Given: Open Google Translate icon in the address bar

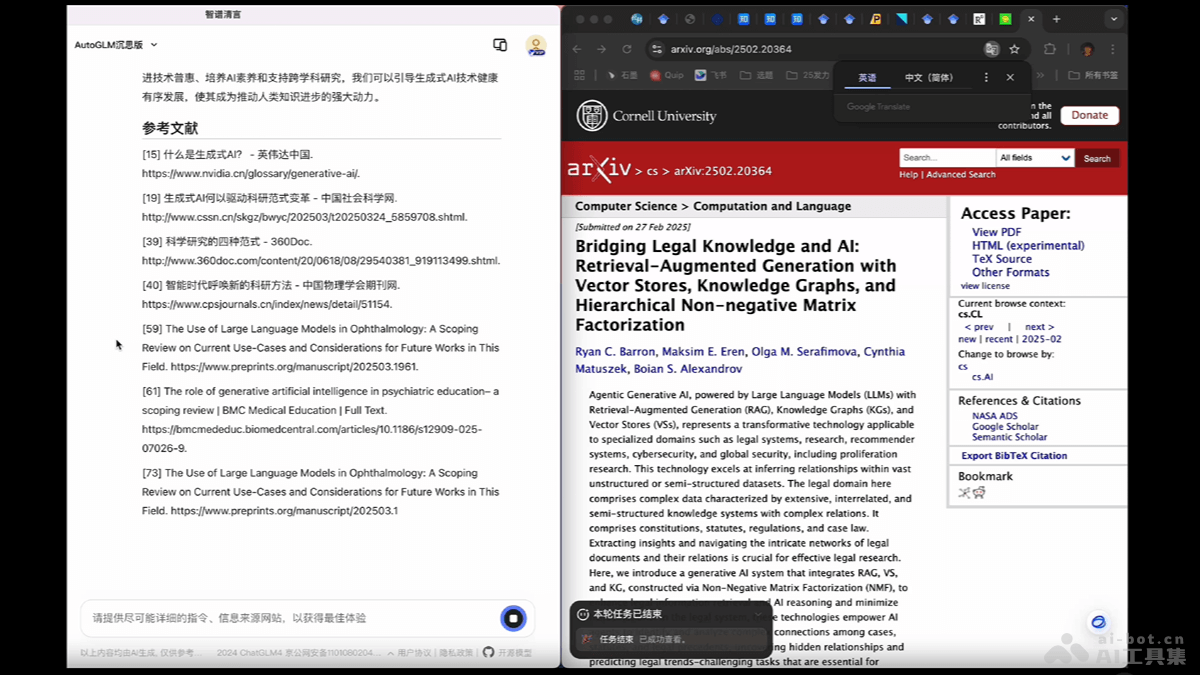Looking at the screenshot, I should point(990,47).
